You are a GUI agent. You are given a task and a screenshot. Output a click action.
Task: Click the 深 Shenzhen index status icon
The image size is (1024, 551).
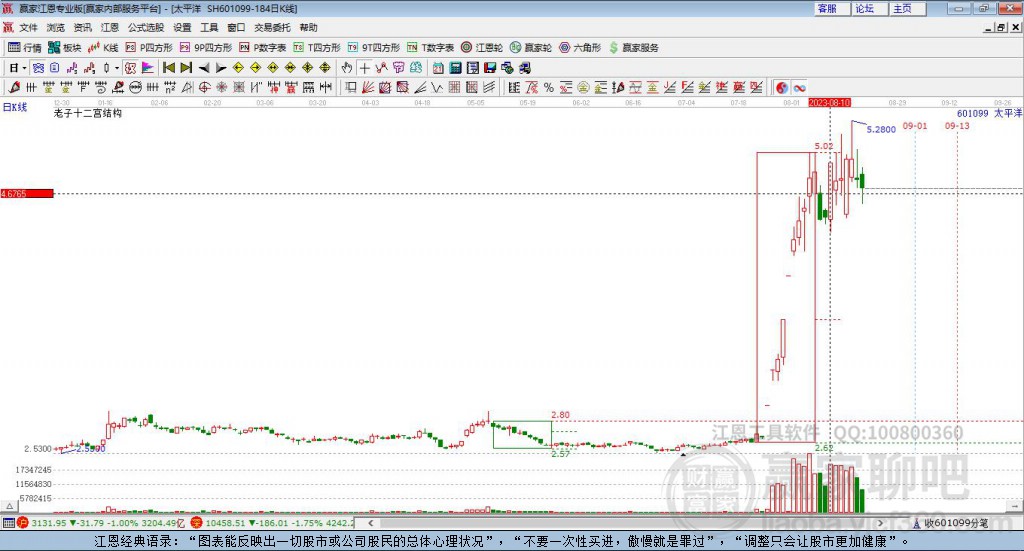[x=197, y=523]
